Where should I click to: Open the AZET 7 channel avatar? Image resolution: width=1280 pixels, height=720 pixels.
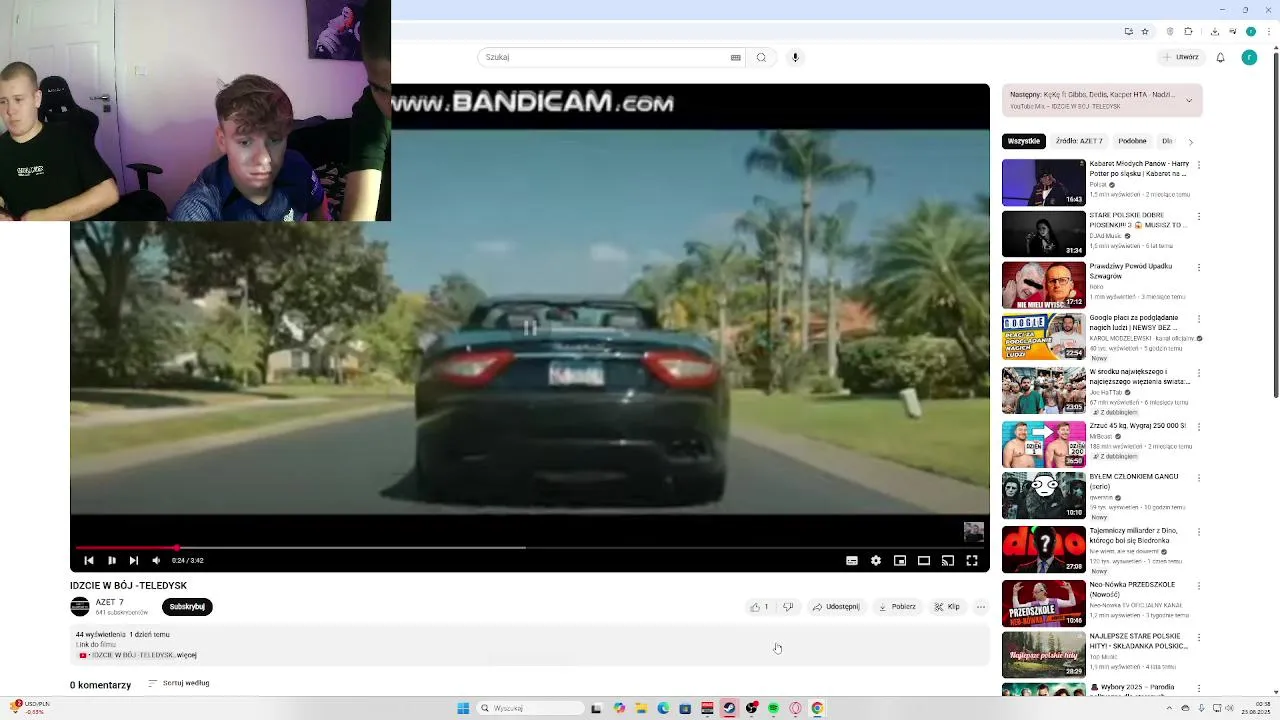pyautogui.click(x=80, y=607)
